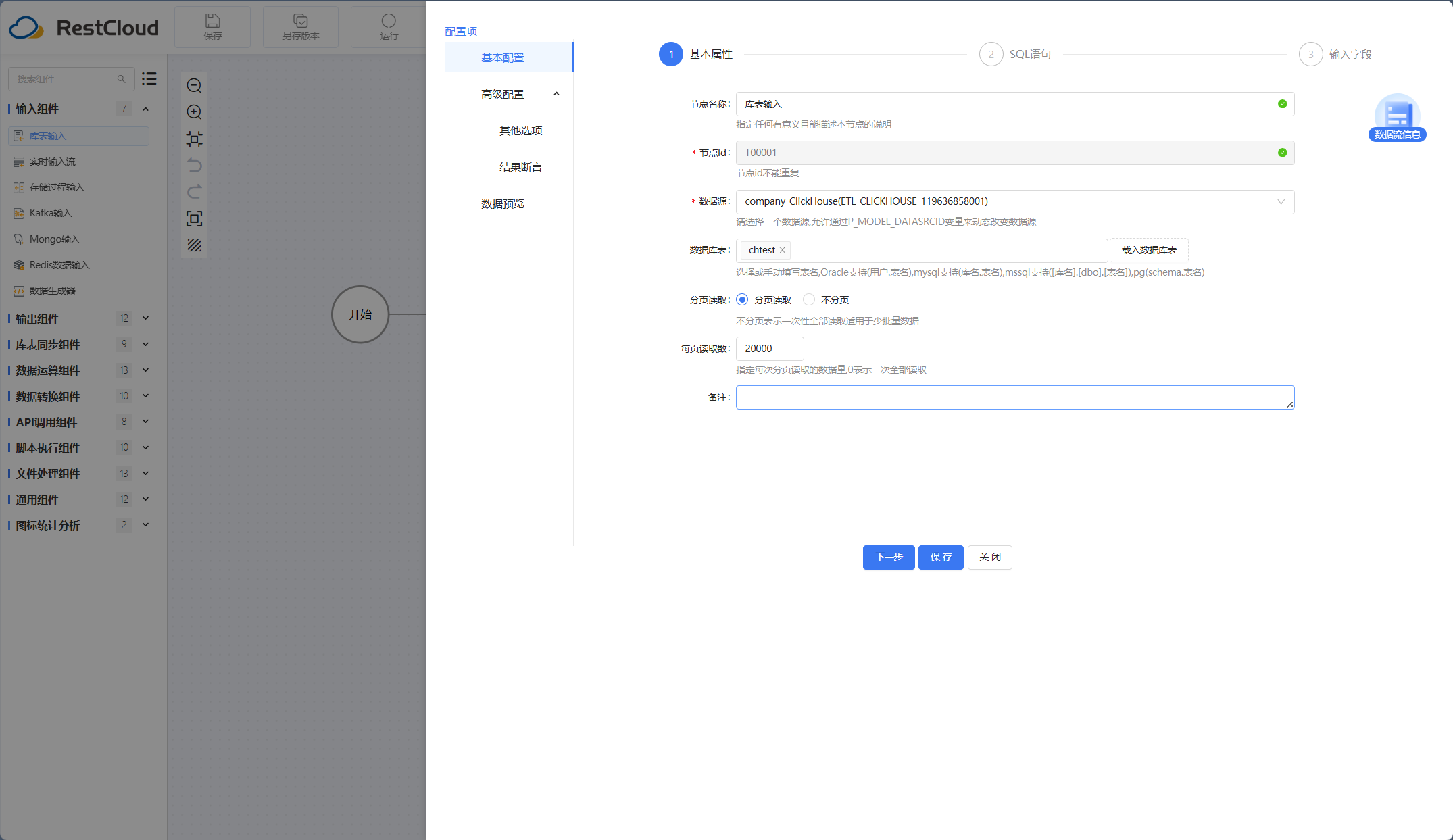Expand the 数据运算组件 group
The image size is (1453, 840).
pos(145,370)
